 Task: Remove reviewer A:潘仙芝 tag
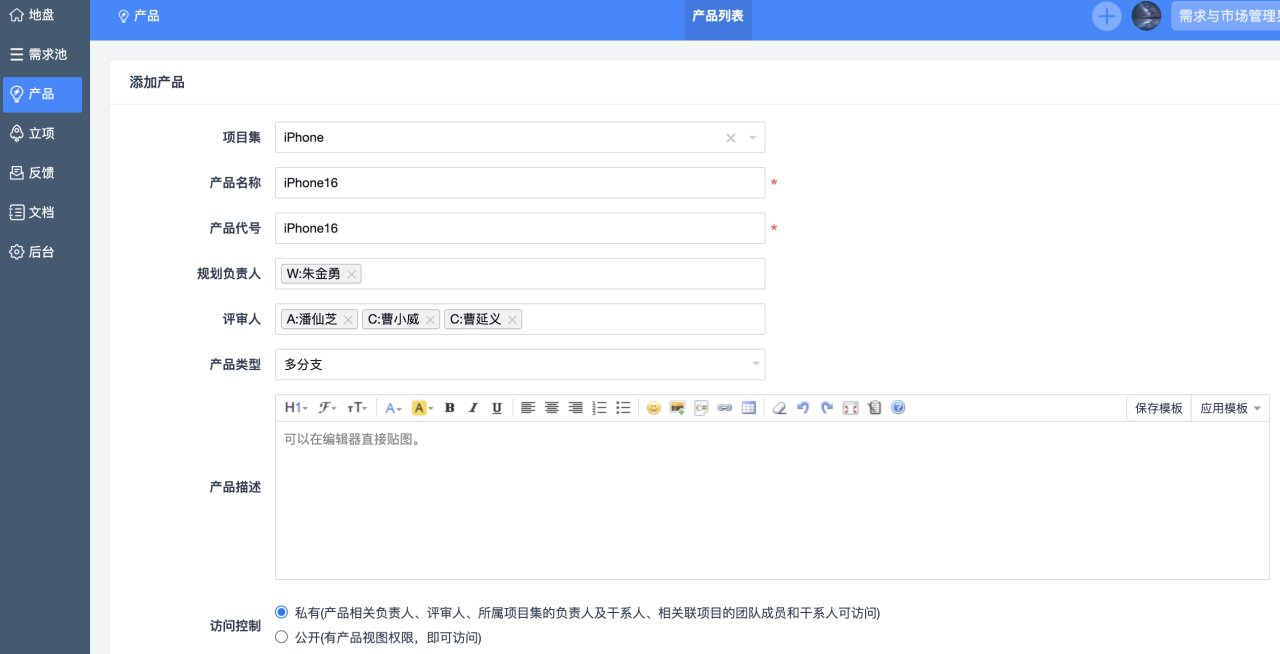[348, 320]
